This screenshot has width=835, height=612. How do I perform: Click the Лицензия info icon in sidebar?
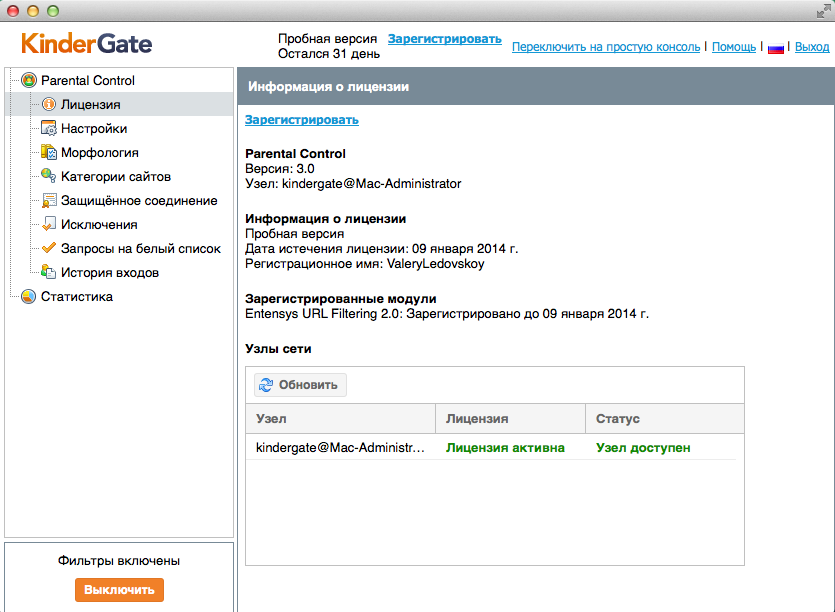tap(49, 105)
